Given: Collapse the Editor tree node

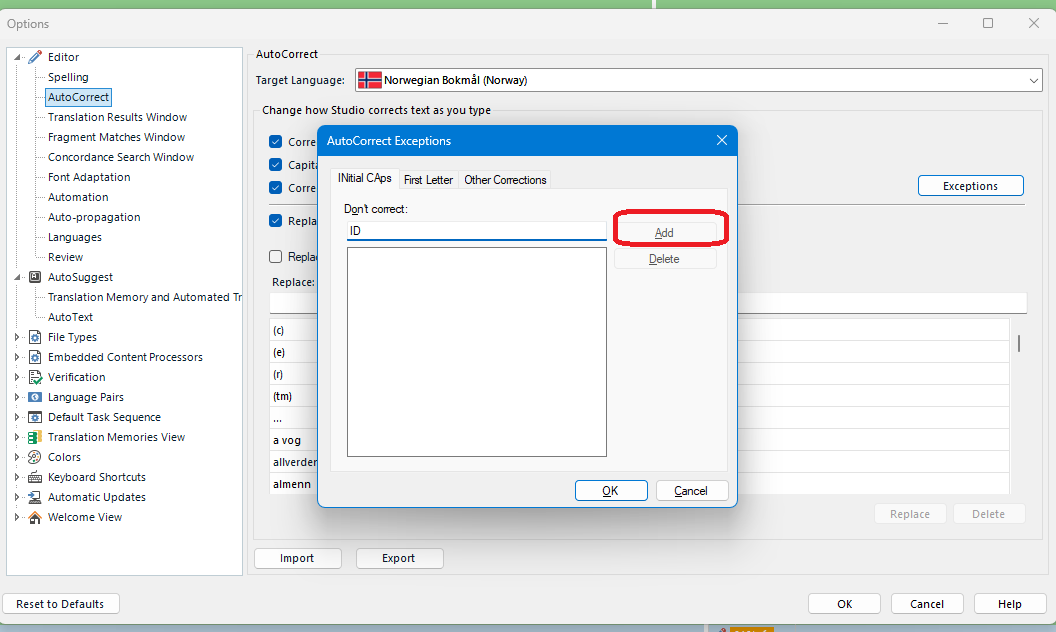Looking at the screenshot, I should pyautogui.click(x=18, y=57).
